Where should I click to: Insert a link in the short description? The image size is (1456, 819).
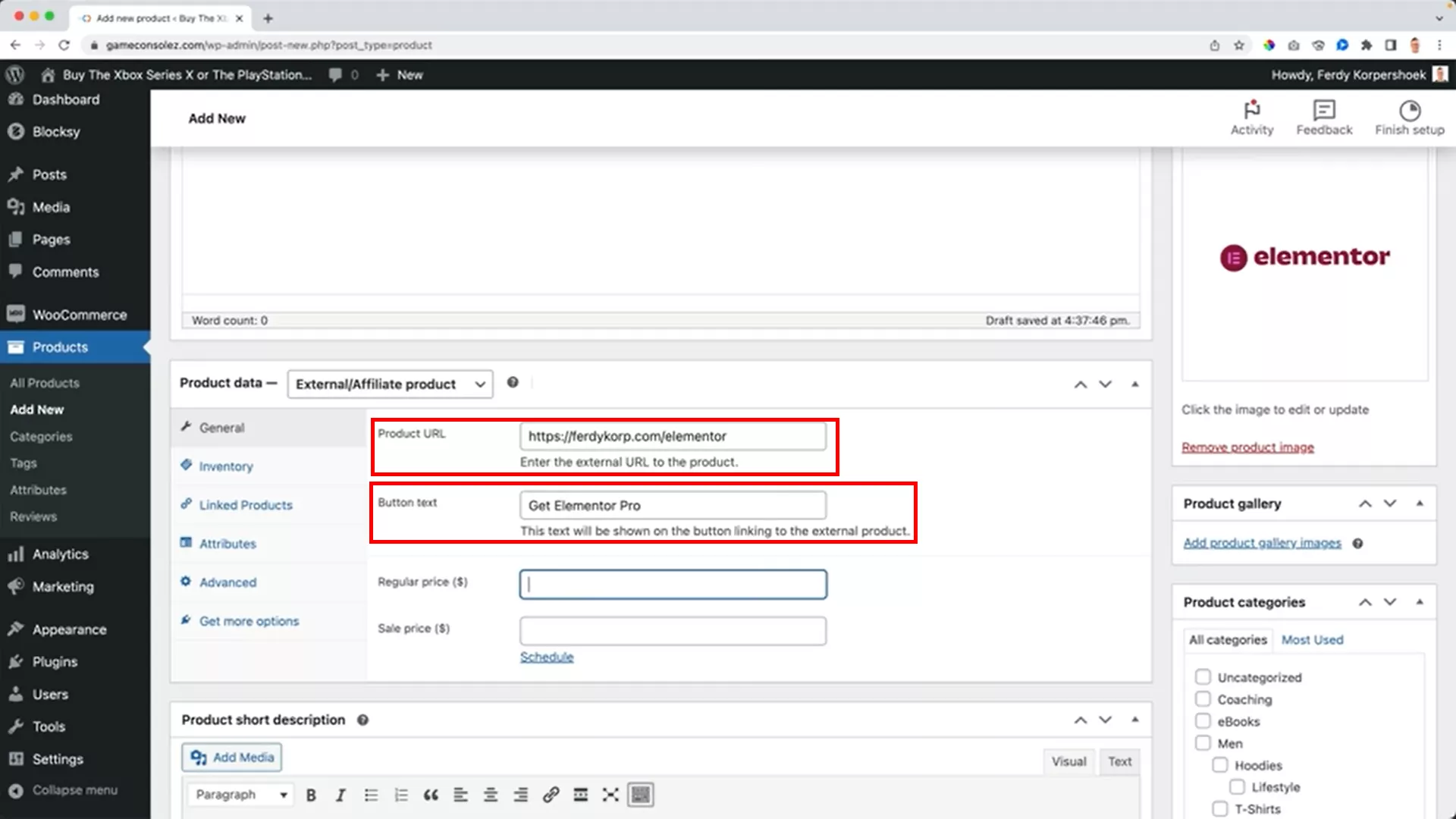point(551,795)
